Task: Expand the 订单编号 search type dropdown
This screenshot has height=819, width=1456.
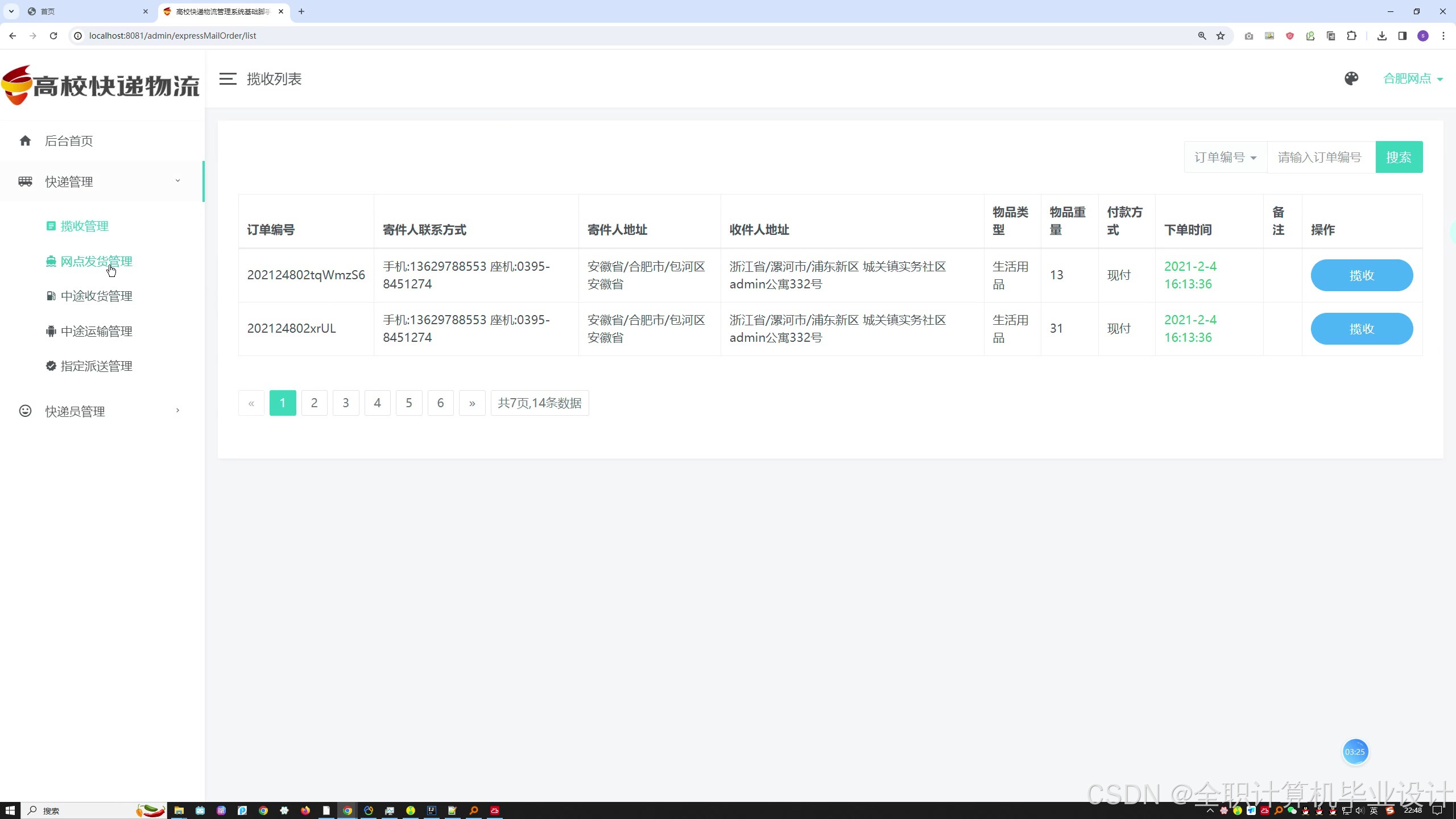Action: tap(1225, 157)
